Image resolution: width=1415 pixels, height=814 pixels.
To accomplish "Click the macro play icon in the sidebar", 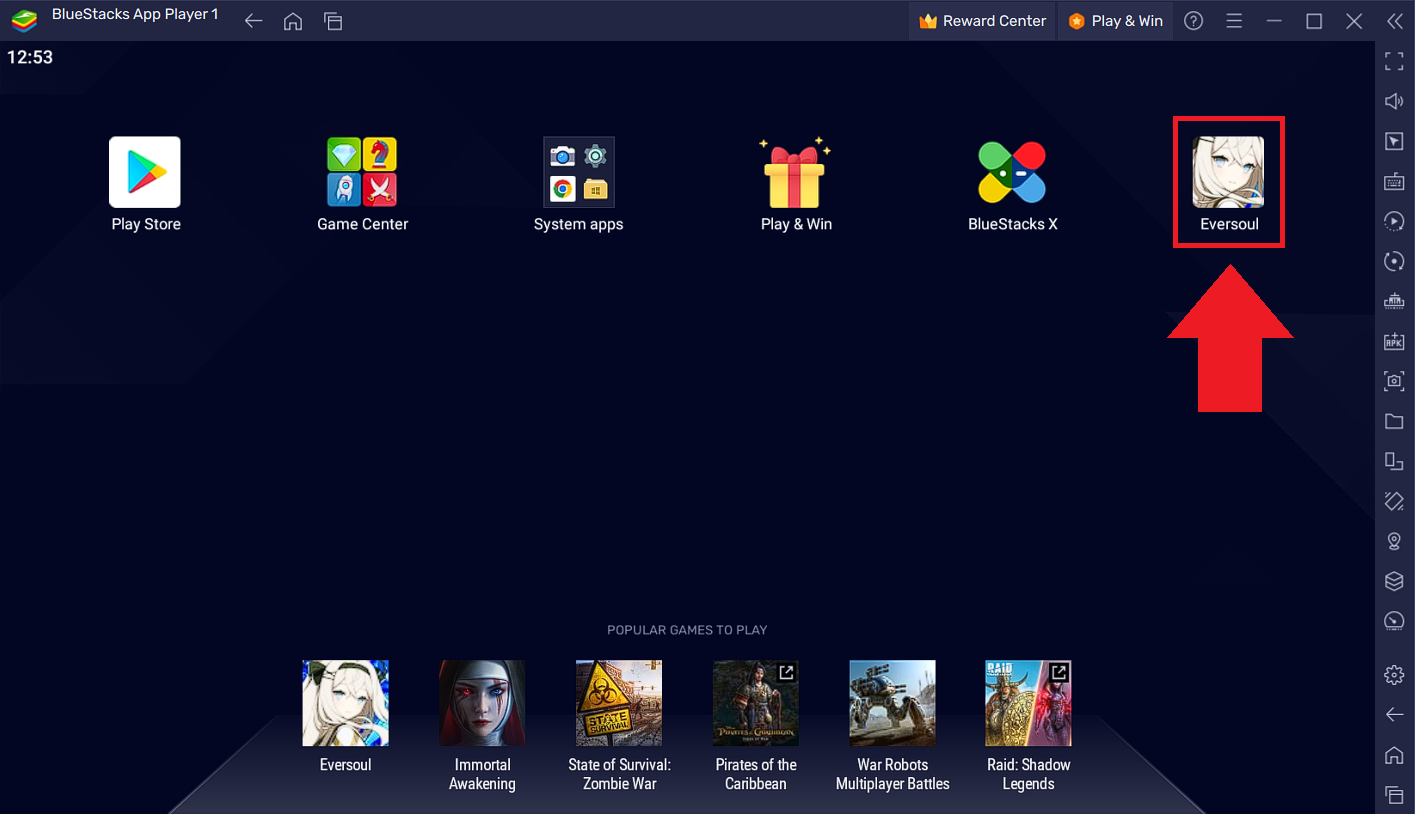I will (1394, 221).
